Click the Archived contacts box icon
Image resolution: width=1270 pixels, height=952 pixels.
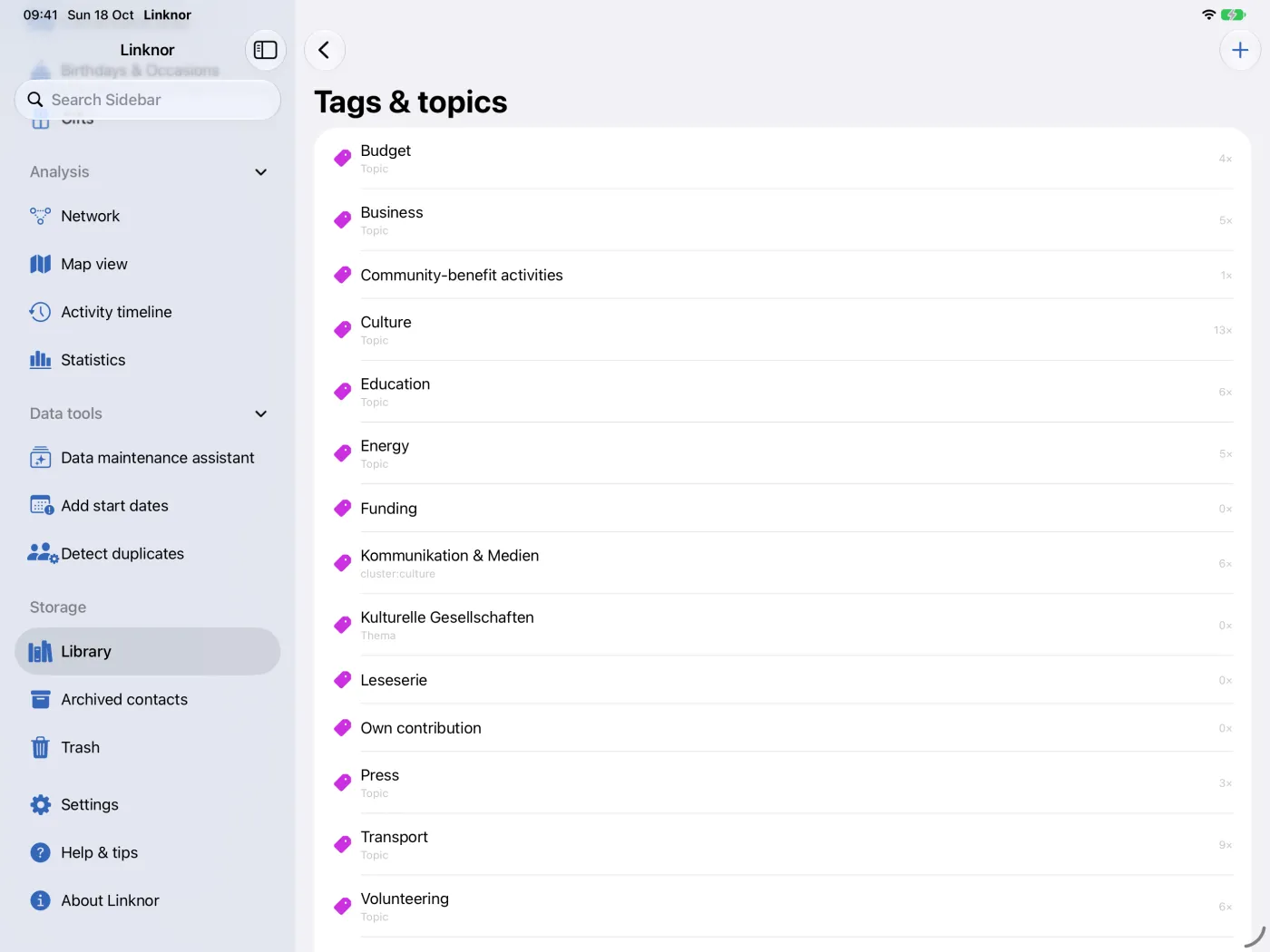tap(40, 699)
